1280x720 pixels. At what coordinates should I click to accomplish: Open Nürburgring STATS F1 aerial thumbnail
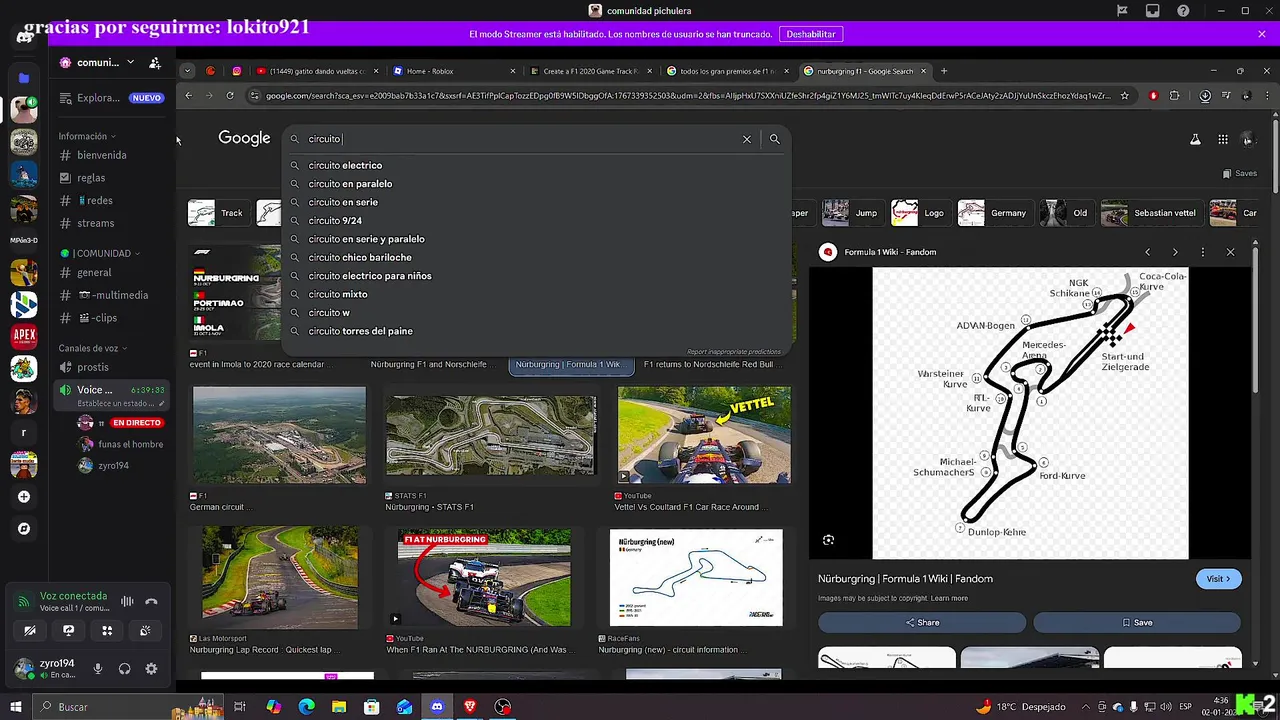[x=491, y=435]
